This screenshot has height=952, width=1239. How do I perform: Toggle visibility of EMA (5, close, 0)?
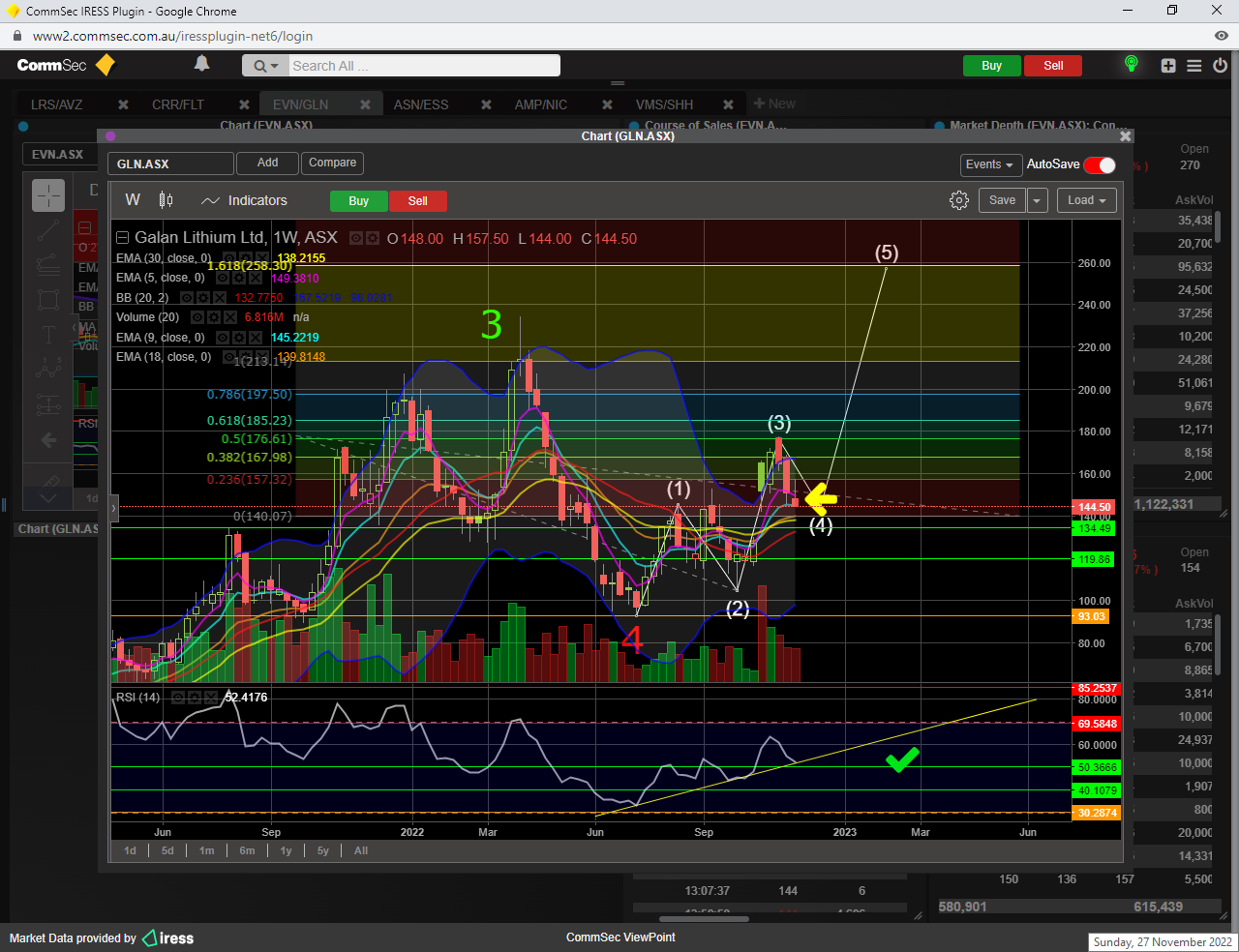point(224,278)
